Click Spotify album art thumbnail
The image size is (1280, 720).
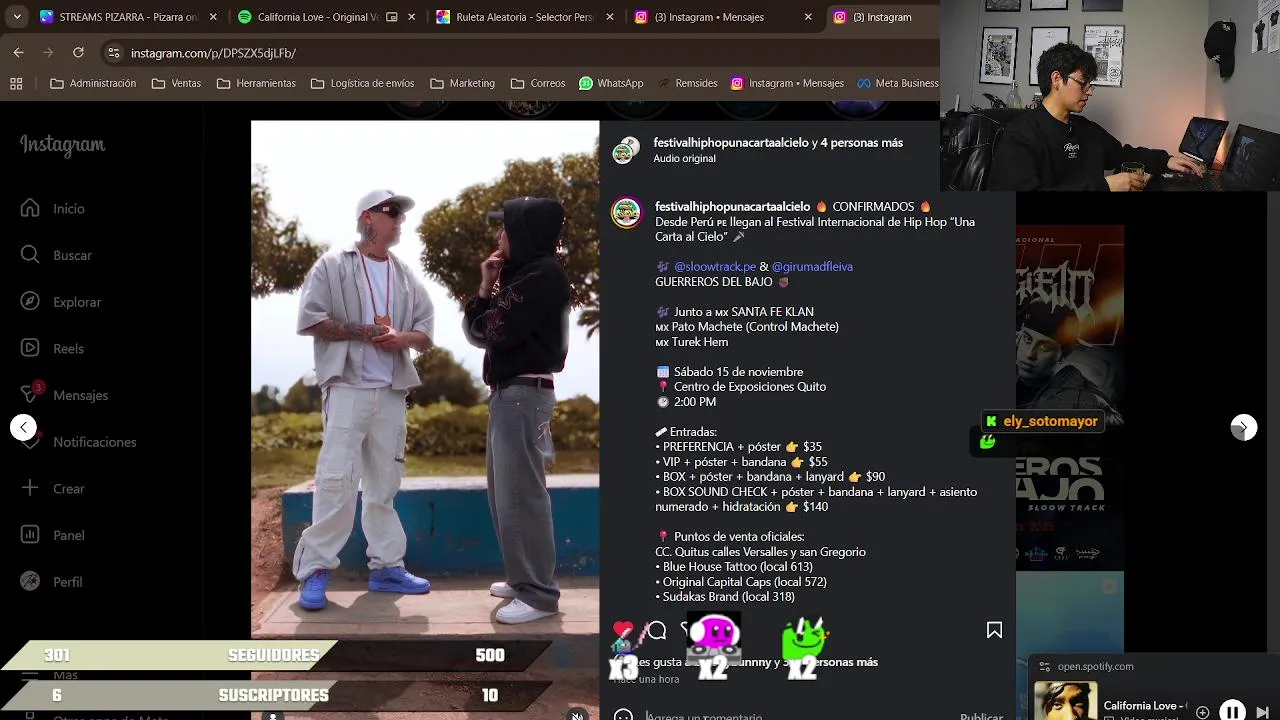1065,701
